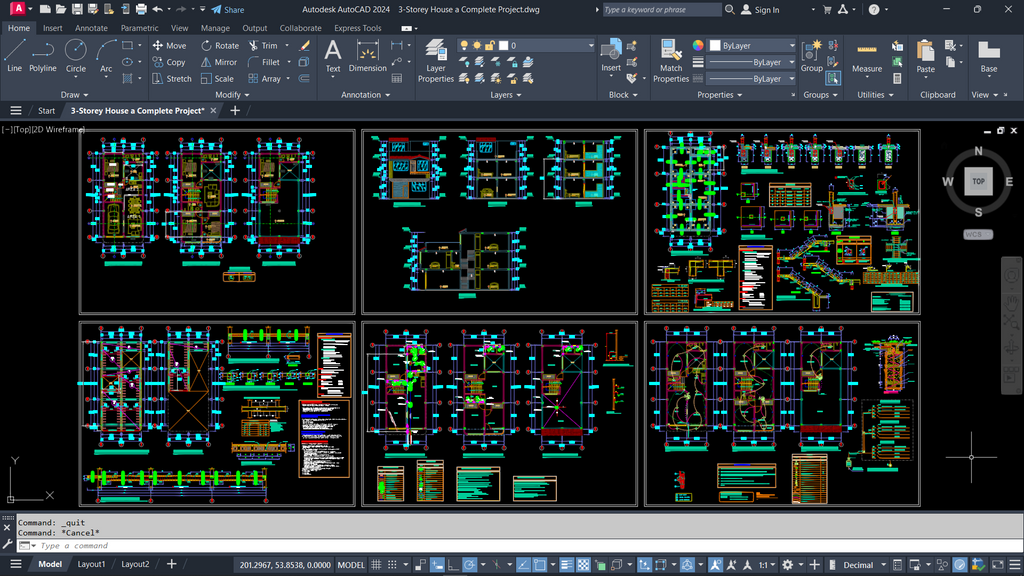Expand the Layers panel
1024x576 pixels.
(x=505, y=95)
